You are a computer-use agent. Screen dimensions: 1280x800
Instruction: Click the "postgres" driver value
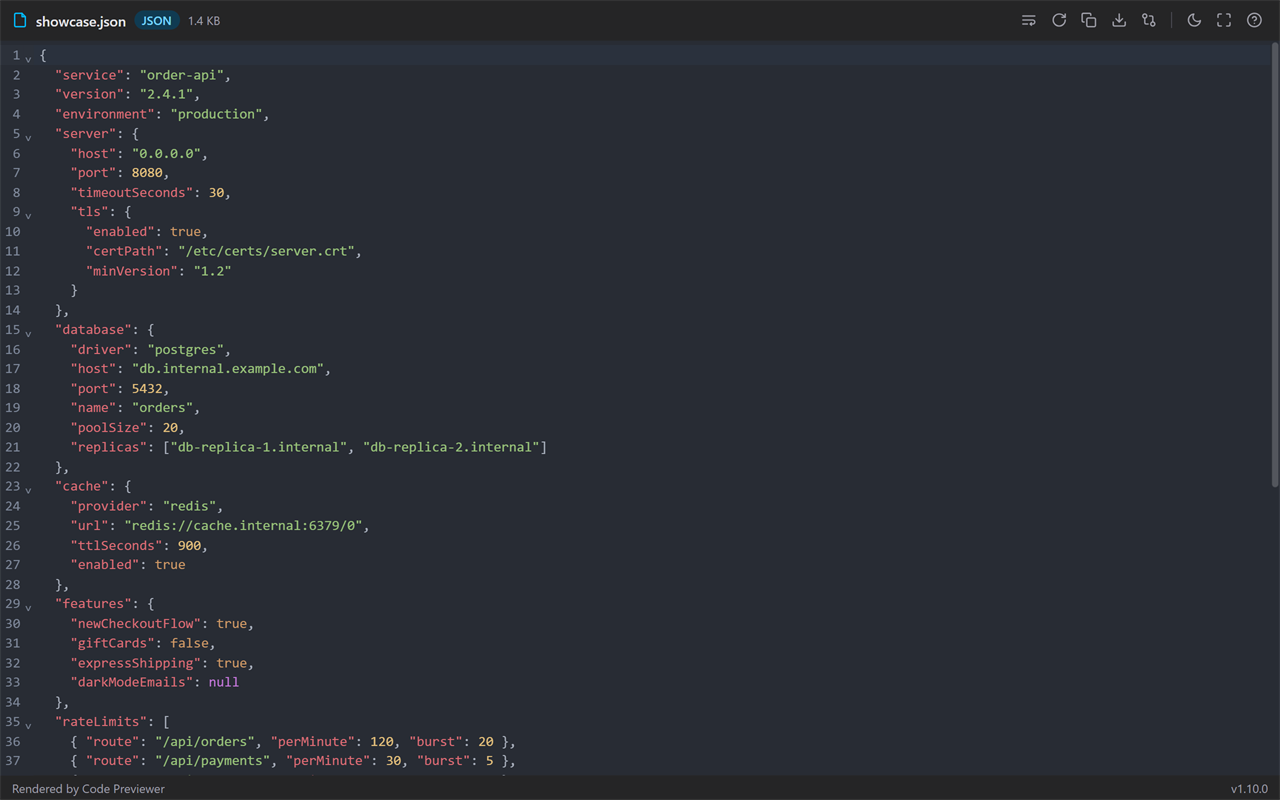(185, 349)
